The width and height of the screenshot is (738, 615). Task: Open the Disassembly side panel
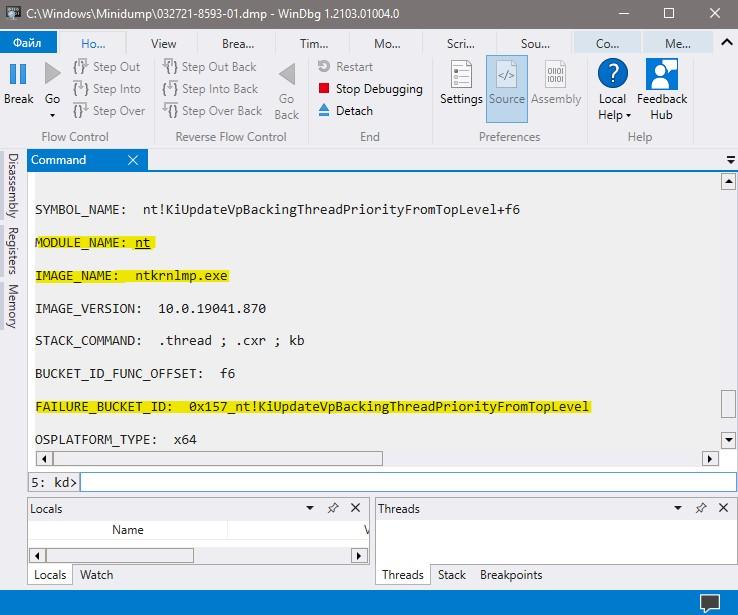tap(13, 185)
